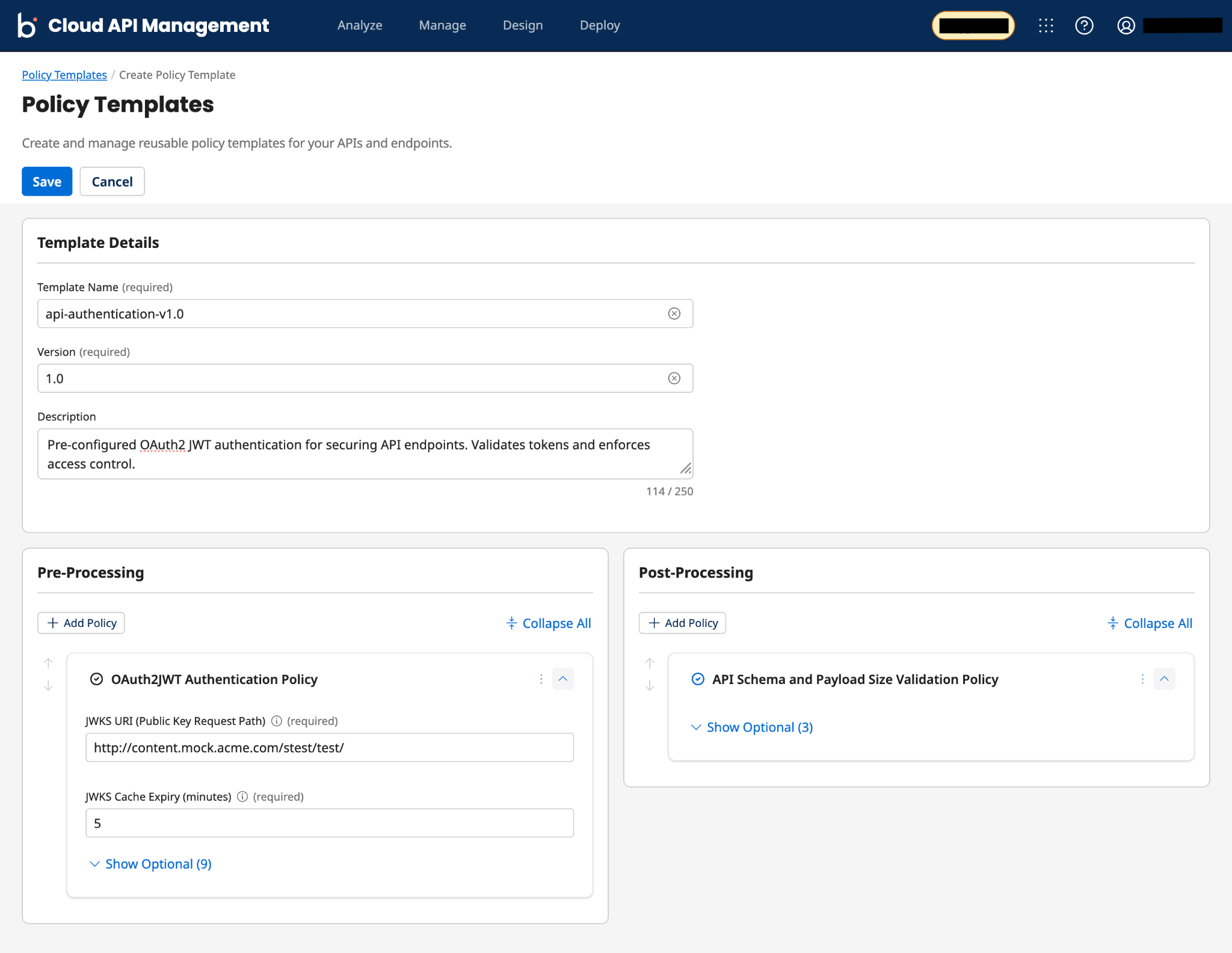Viewport: 1232px width, 953px height.
Task: Cancel creating the policy template
Action: coord(112,182)
